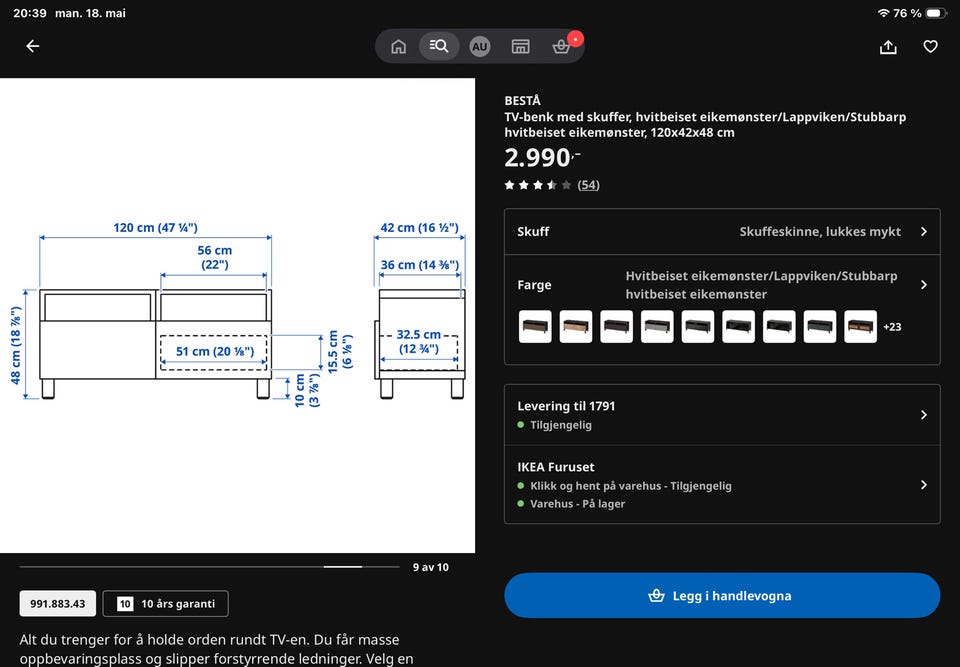Copy article number 991.883.43
960x667 pixels.
click(58, 603)
